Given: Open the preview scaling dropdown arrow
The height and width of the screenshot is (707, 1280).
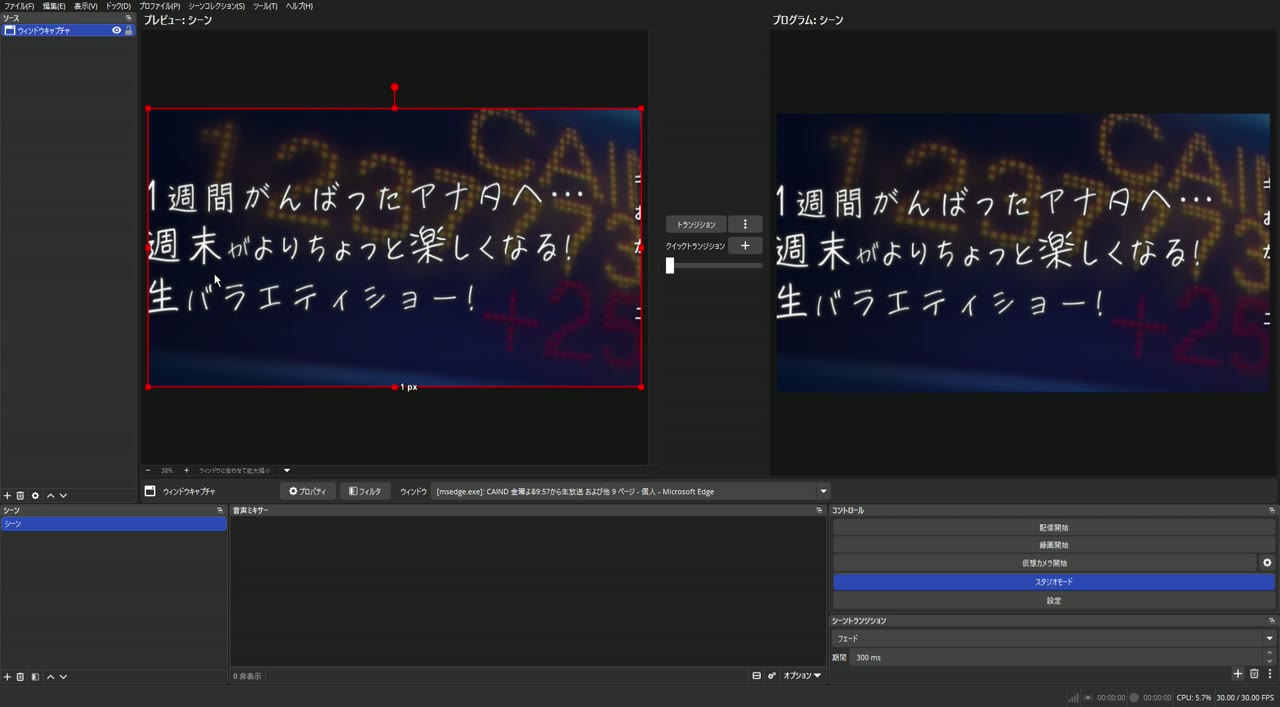Looking at the screenshot, I should click(286, 470).
